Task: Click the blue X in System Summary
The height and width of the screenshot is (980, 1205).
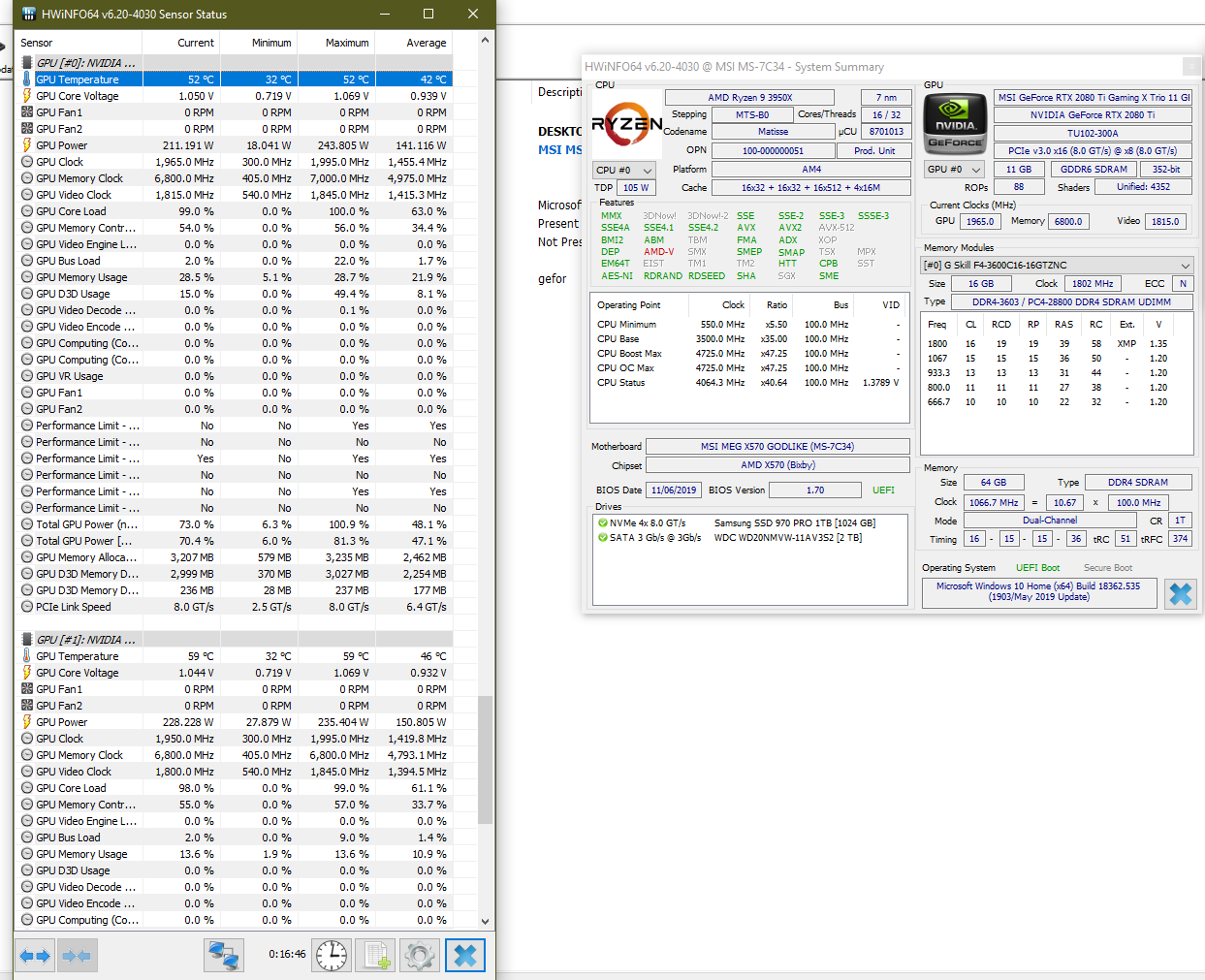Action: [x=1181, y=593]
